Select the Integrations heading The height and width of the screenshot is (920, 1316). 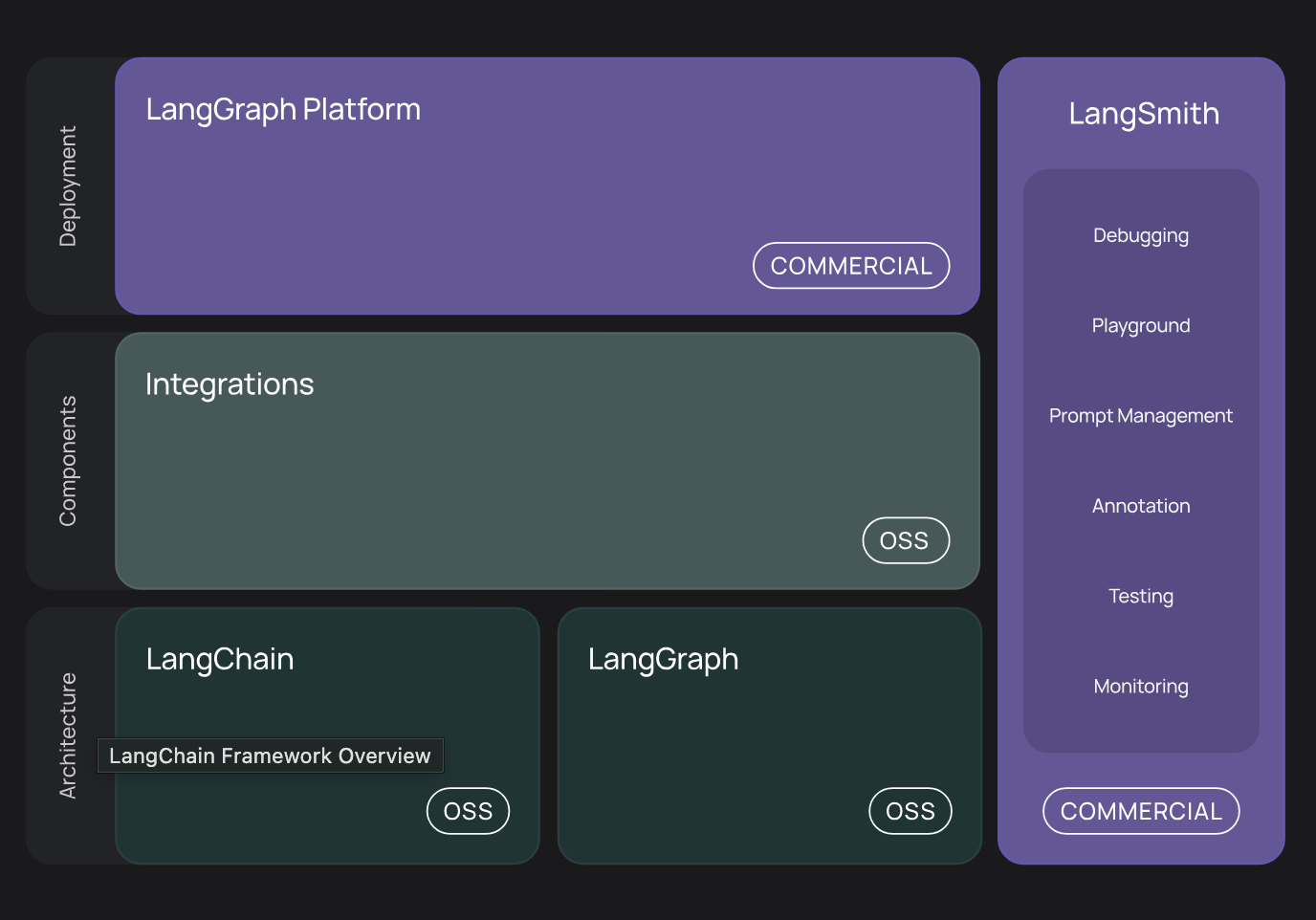click(x=230, y=384)
